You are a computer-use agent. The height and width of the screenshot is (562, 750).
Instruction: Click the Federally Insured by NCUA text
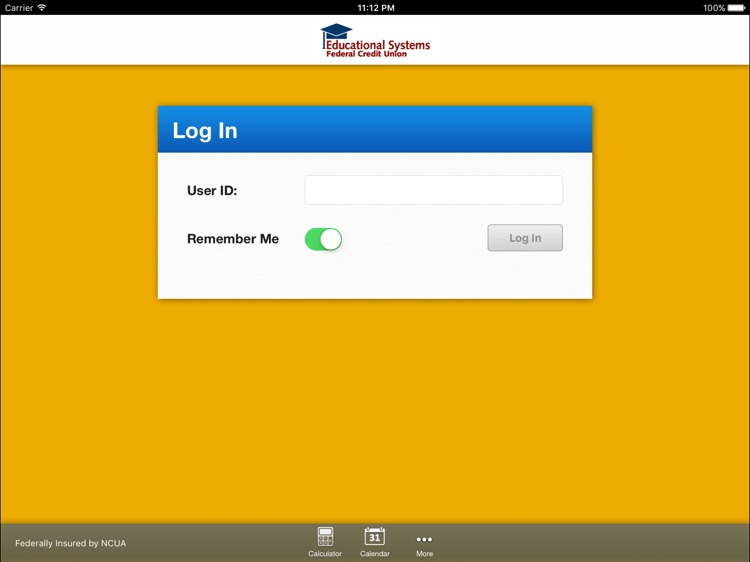coord(71,543)
